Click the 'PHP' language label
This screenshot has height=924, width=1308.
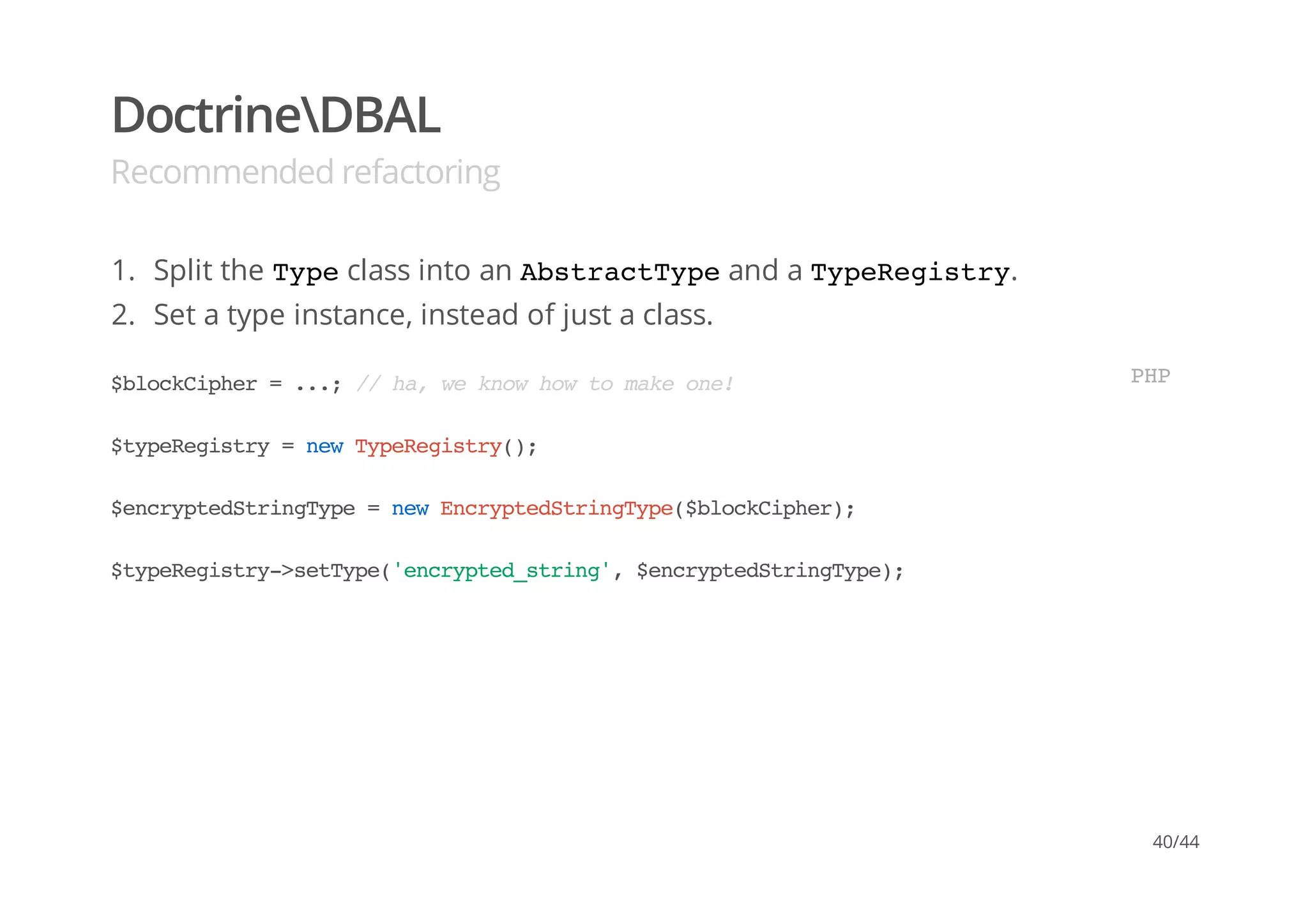point(1150,376)
